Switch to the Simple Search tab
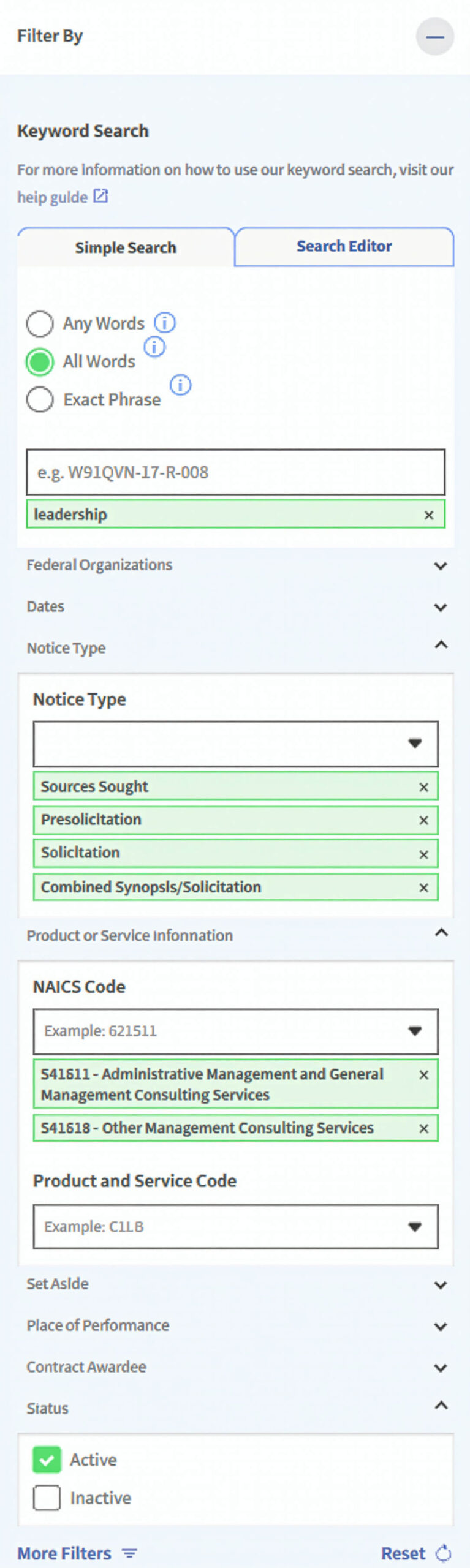The image size is (470, 1568). click(126, 247)
